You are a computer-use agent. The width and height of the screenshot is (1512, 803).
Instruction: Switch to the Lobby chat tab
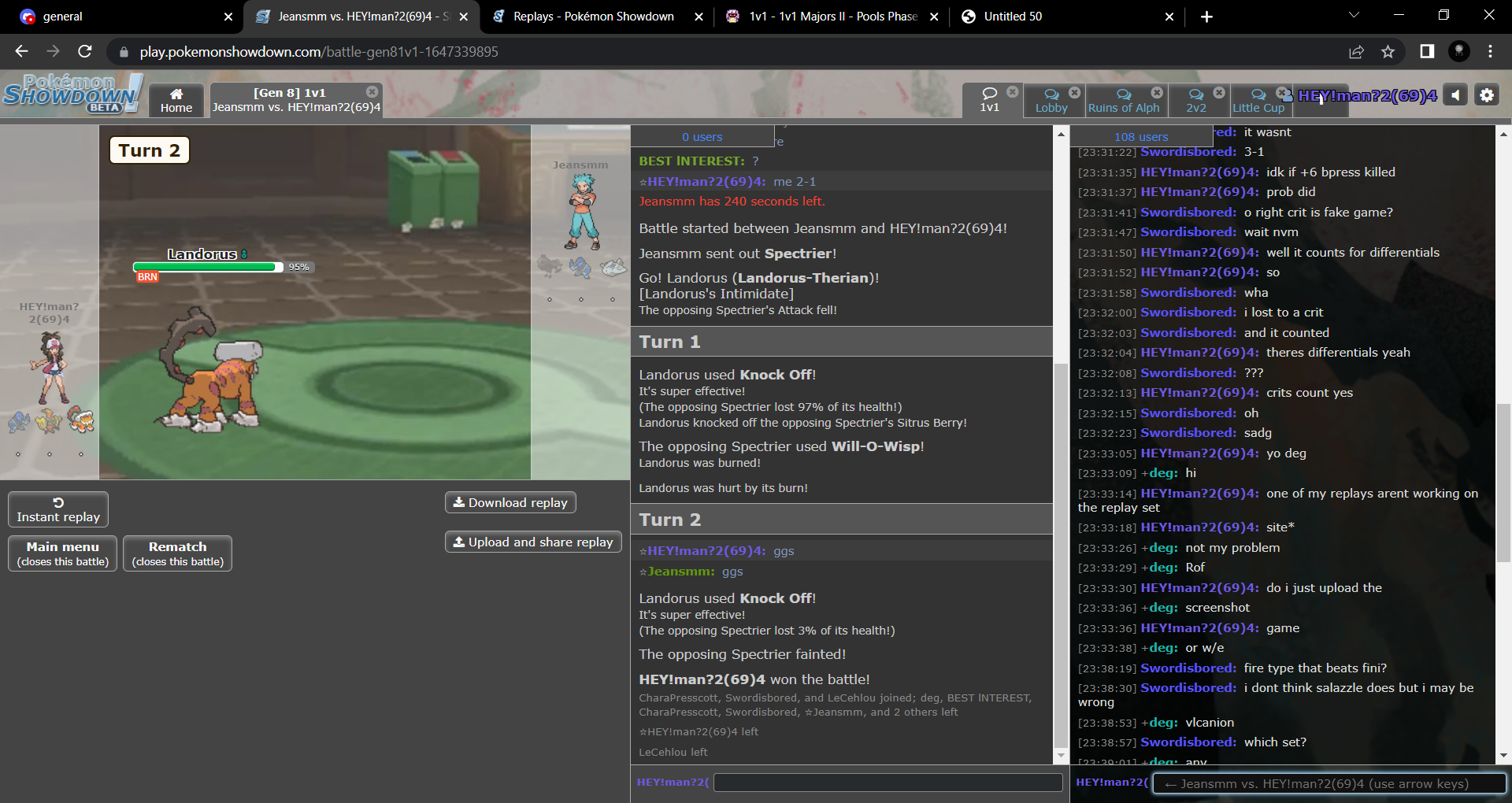coord(1051,101)
